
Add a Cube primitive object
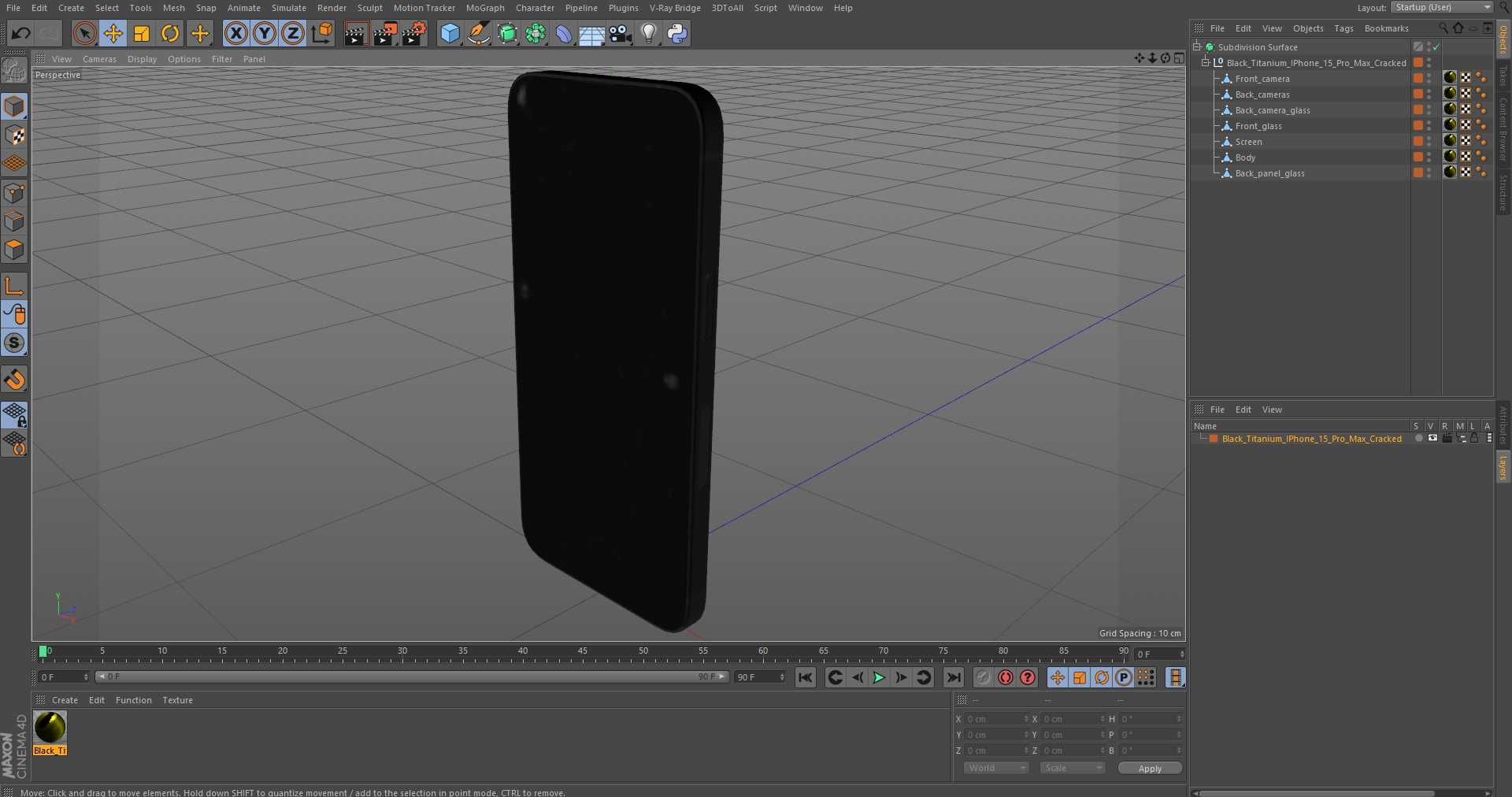[450, 33]
